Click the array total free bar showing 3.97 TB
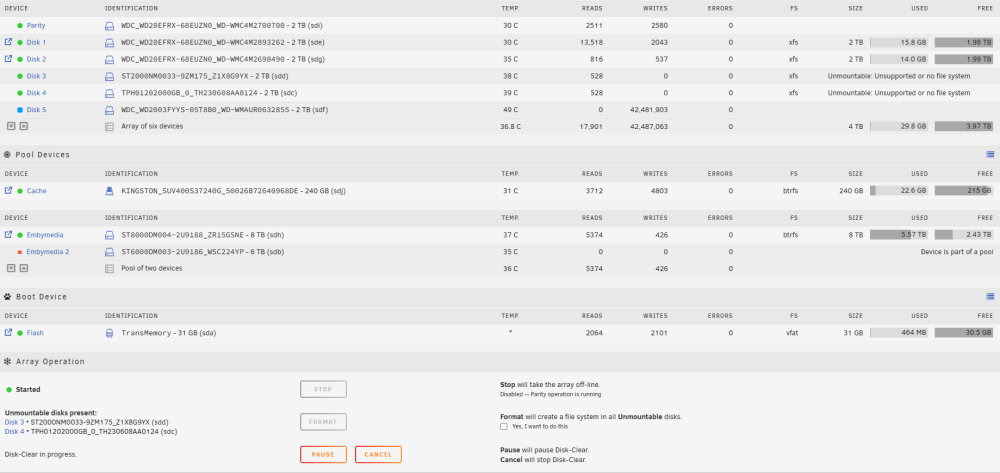This screenshot has width=1000, height=473. point(964,126)
